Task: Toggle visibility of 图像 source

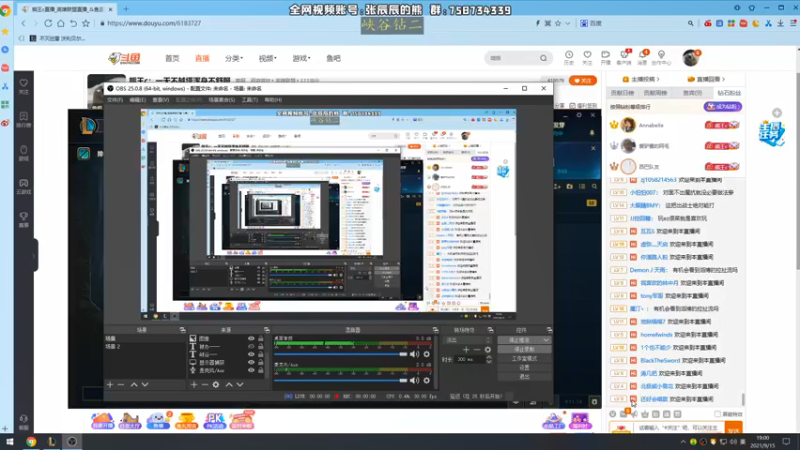Action: coord(251,339)
